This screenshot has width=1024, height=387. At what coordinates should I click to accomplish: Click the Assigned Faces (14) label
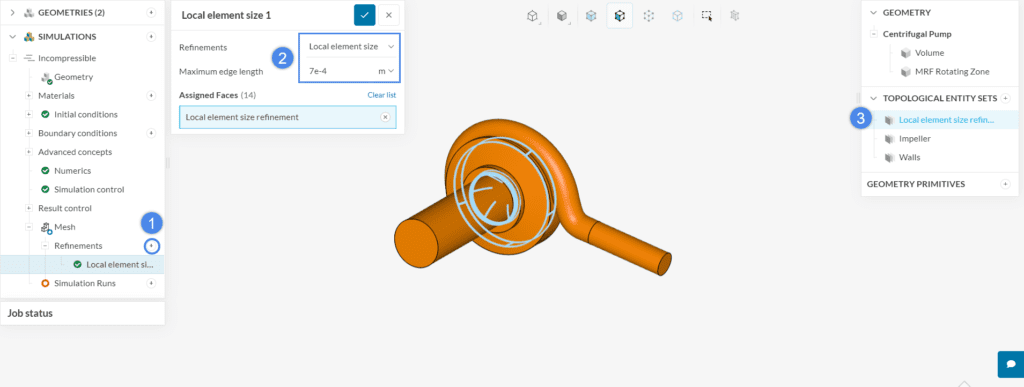[x=217, y=95]
